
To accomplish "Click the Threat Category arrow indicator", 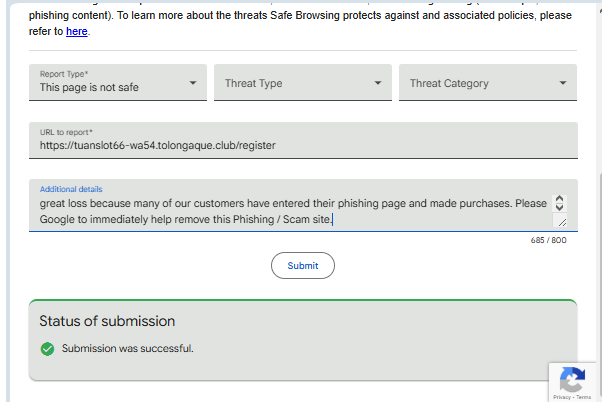I will (x=563, y=83).
